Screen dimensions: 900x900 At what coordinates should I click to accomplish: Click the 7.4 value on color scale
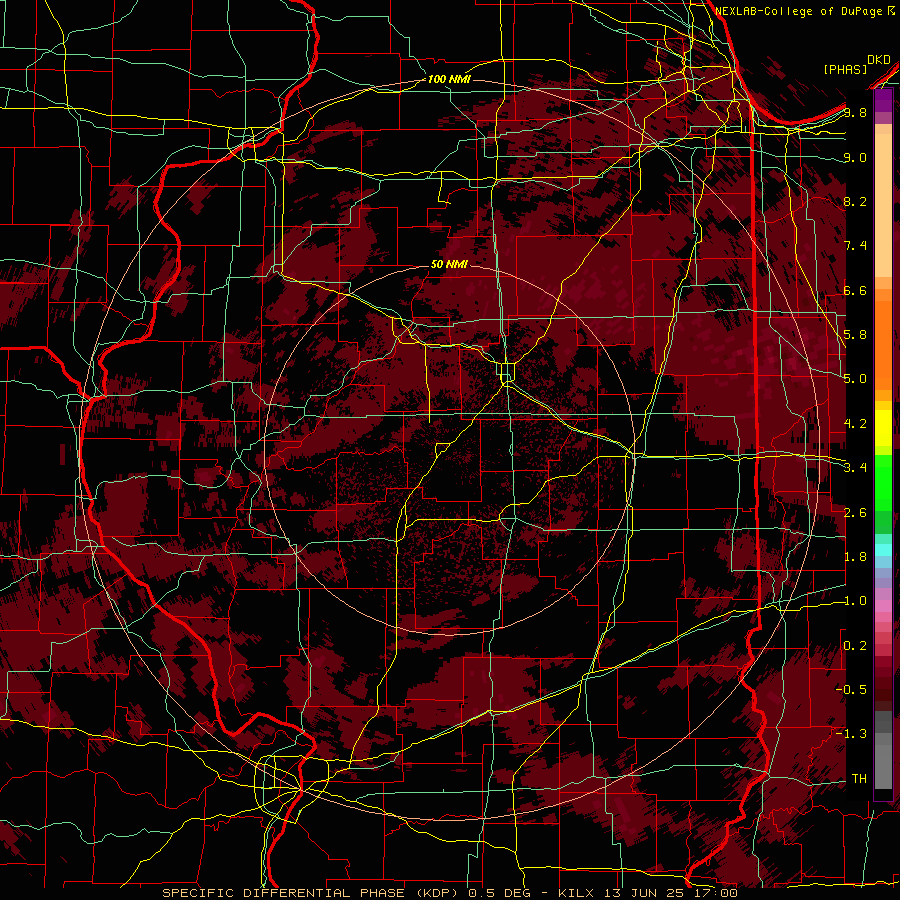tap(855, 246)
